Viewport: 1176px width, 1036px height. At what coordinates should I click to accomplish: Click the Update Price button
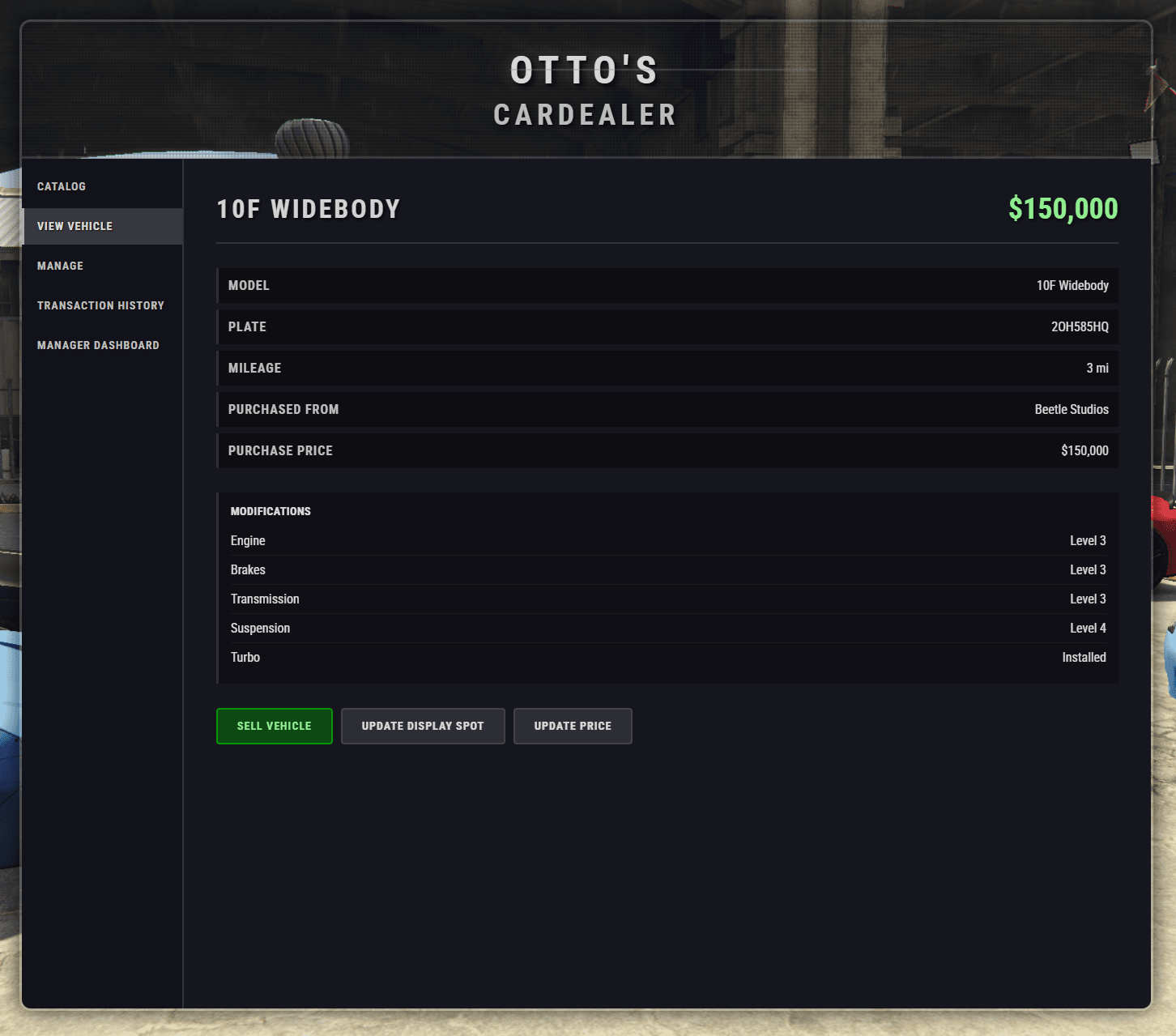coord(573,726)
